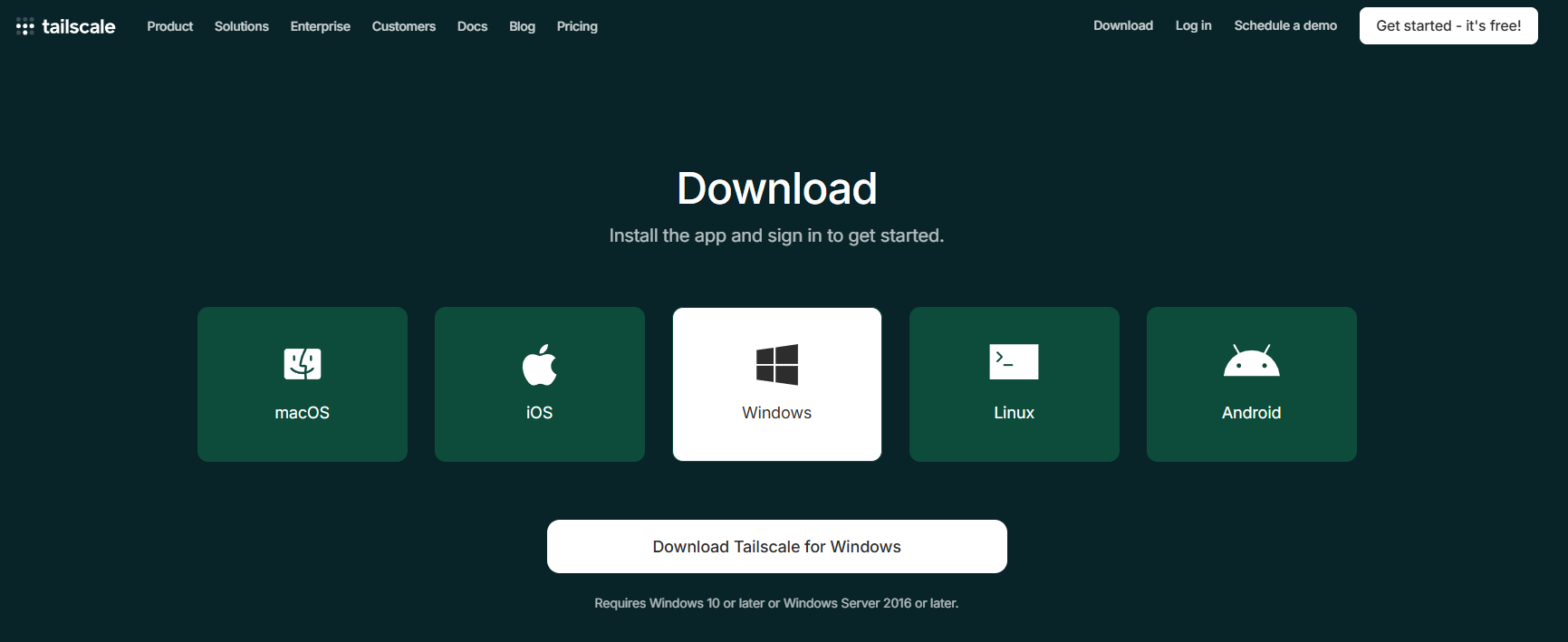Visit the Blog page
The width and height of the screenshot is (1568, 642).
[x=523, y=26]
